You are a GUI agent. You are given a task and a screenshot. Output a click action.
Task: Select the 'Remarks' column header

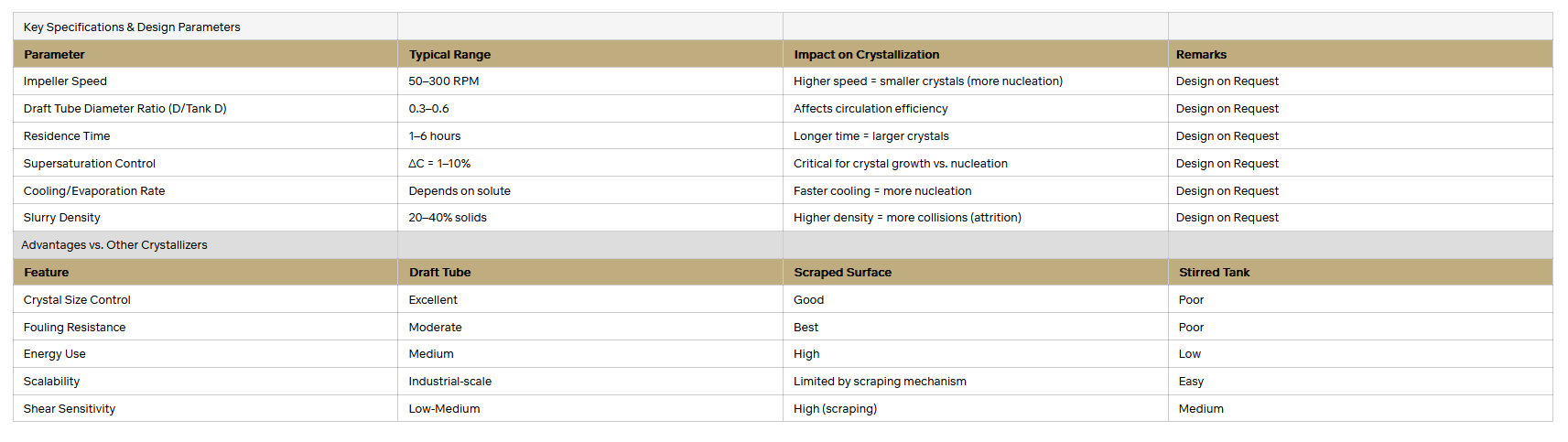(1201, 55)
